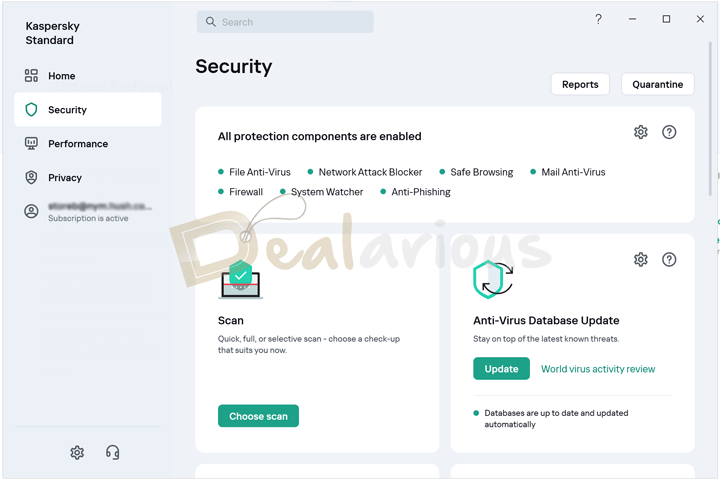Open support via headset icon
The width and height of the screenshot is (720, 480).
(112, 452)
